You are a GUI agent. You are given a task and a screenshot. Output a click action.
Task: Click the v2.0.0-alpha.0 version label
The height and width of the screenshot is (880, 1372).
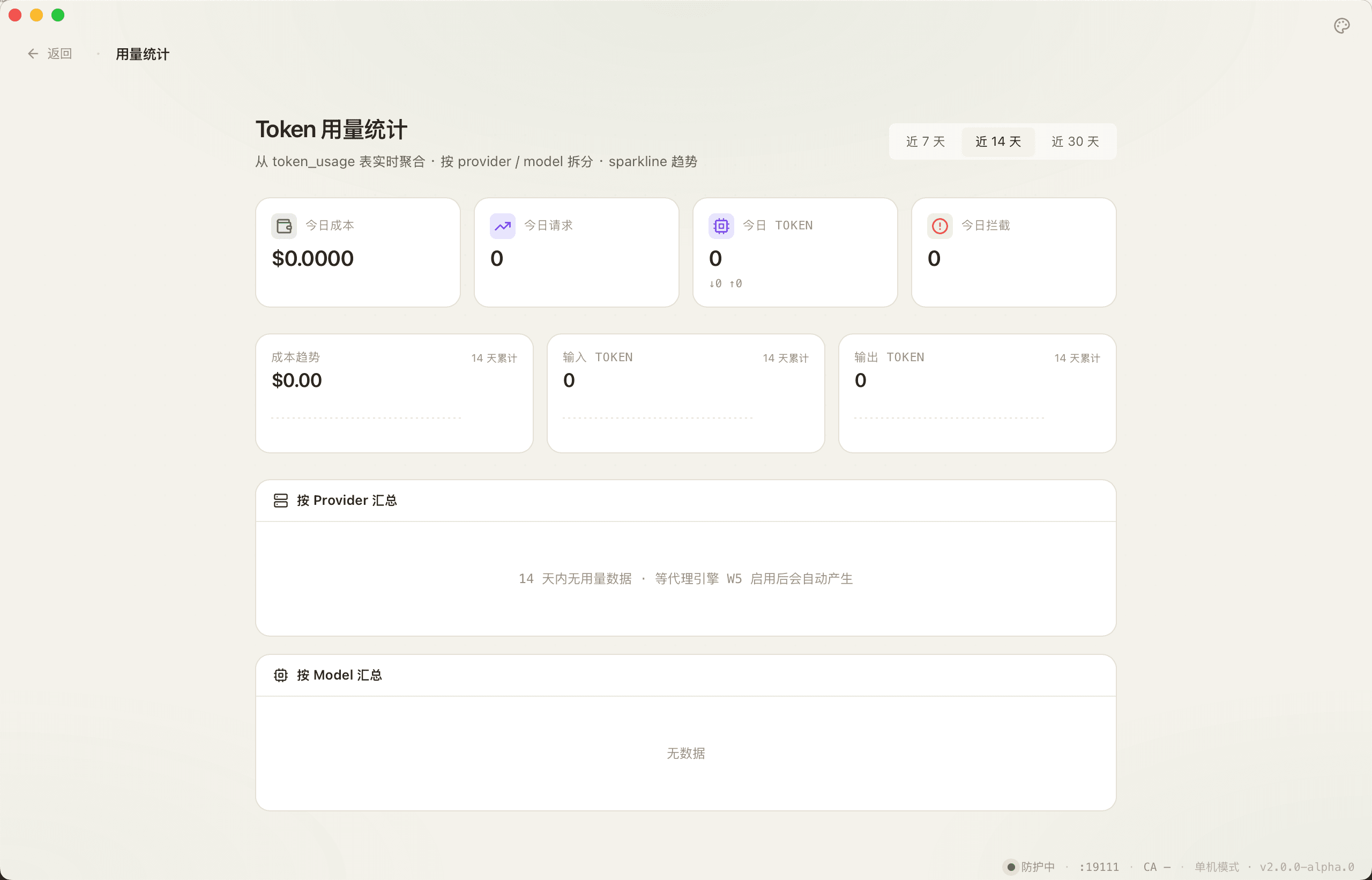coord(1307,867)
